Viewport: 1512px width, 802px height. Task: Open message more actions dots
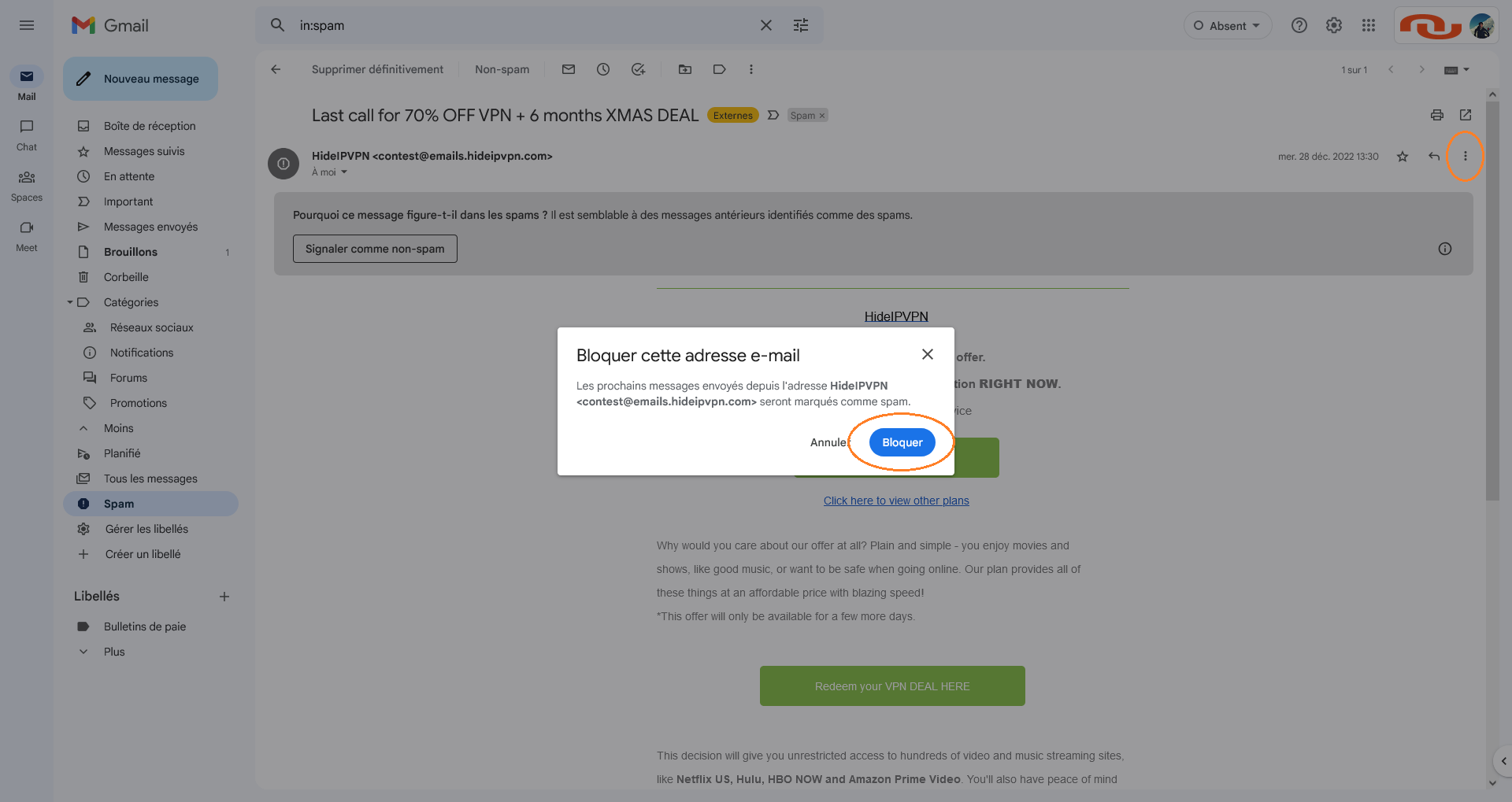coord(1466,157)
